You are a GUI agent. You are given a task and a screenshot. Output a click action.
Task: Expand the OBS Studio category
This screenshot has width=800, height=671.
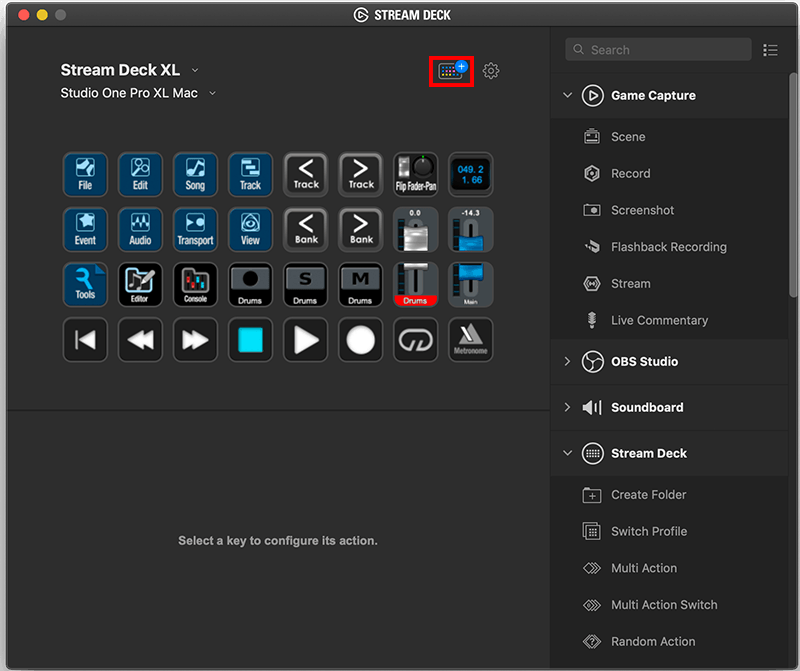[568, 361]
